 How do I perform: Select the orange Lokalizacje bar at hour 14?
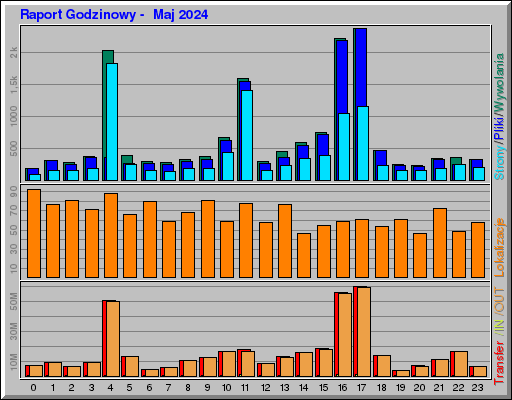(304, 255)
